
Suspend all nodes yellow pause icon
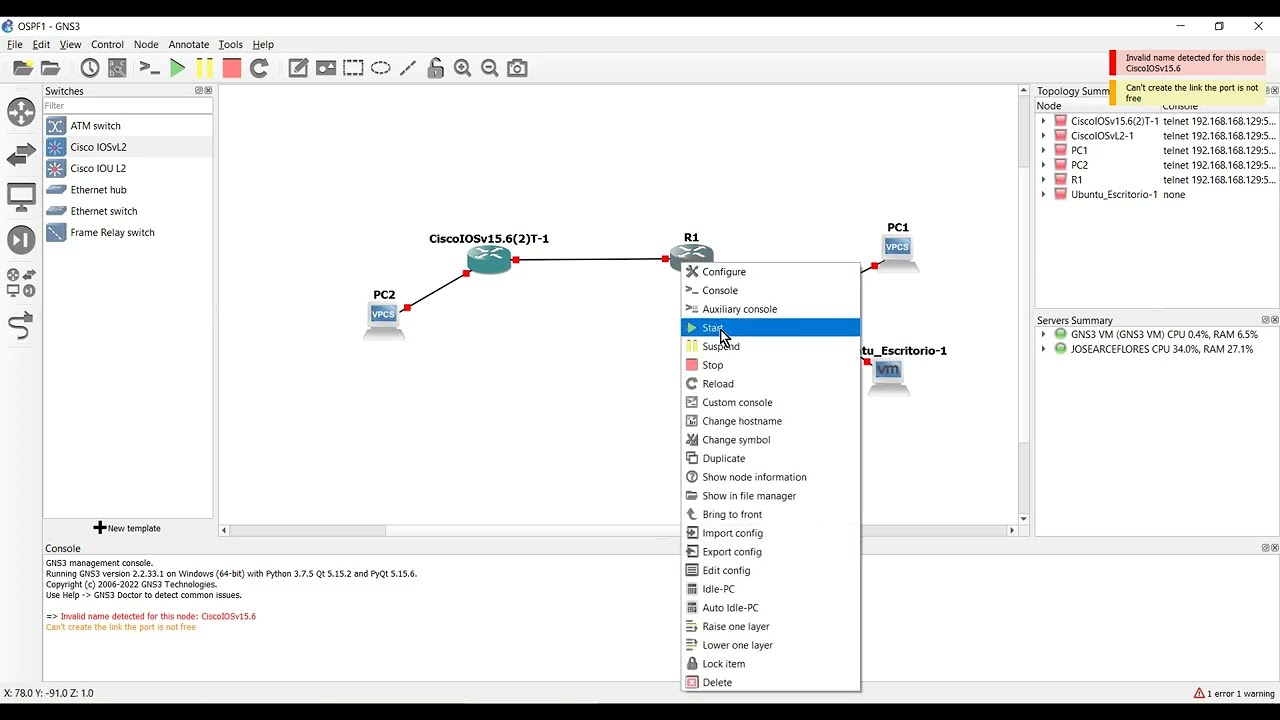tap(204, 68)
